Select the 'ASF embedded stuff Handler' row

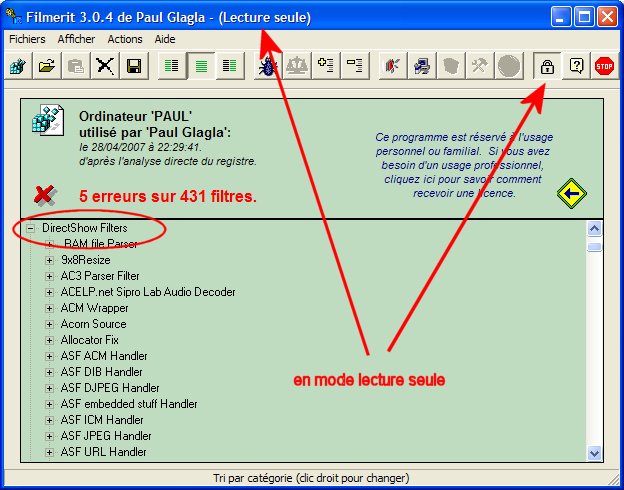129,404
